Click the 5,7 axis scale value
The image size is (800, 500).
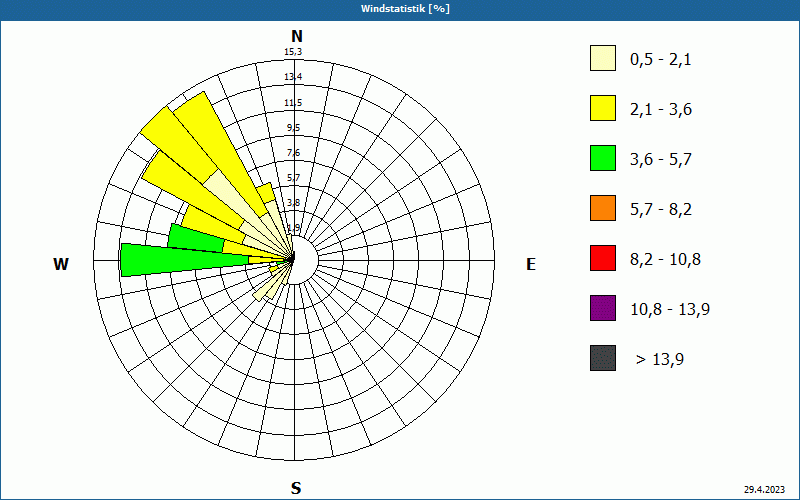[293, 178]
